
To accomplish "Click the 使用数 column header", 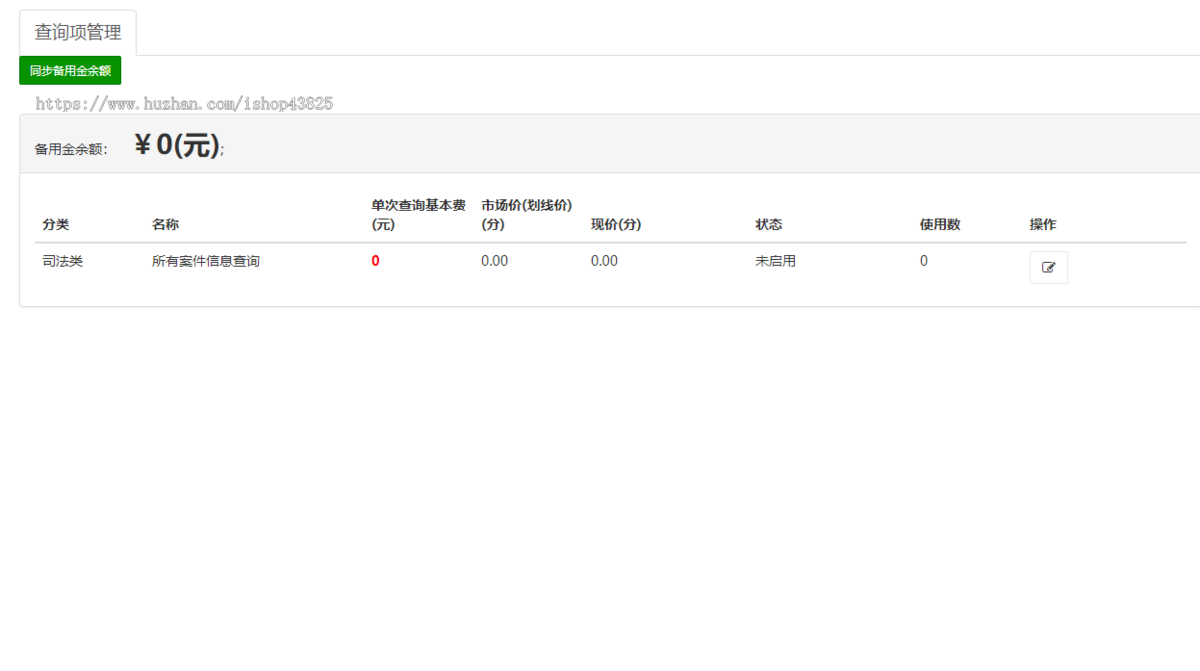I will click(940, 224).
